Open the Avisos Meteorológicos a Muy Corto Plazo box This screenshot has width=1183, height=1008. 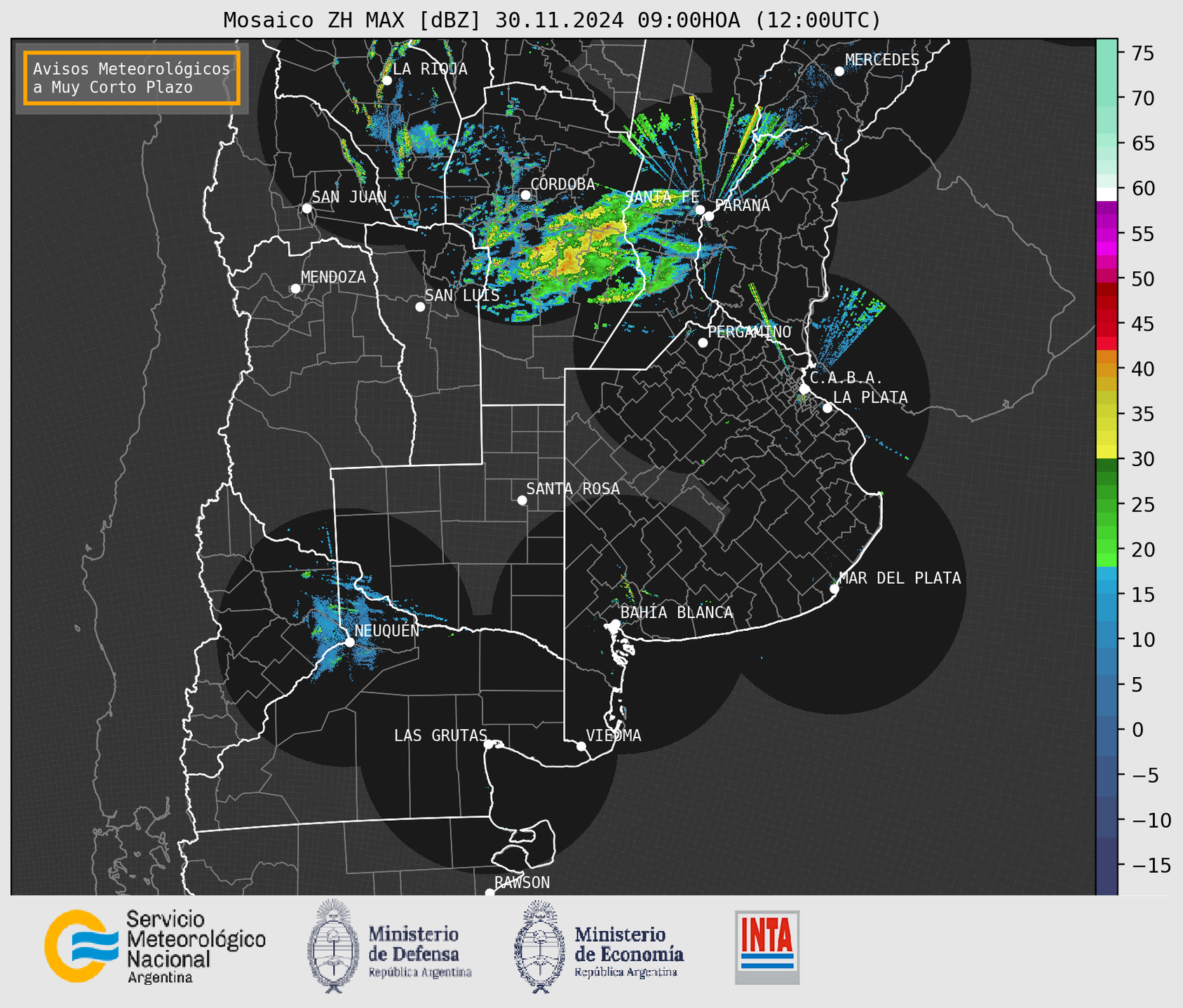tap(132, 78)
